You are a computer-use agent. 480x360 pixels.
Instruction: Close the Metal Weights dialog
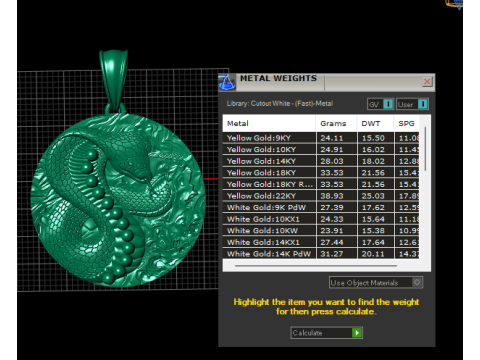pos(427,82)
